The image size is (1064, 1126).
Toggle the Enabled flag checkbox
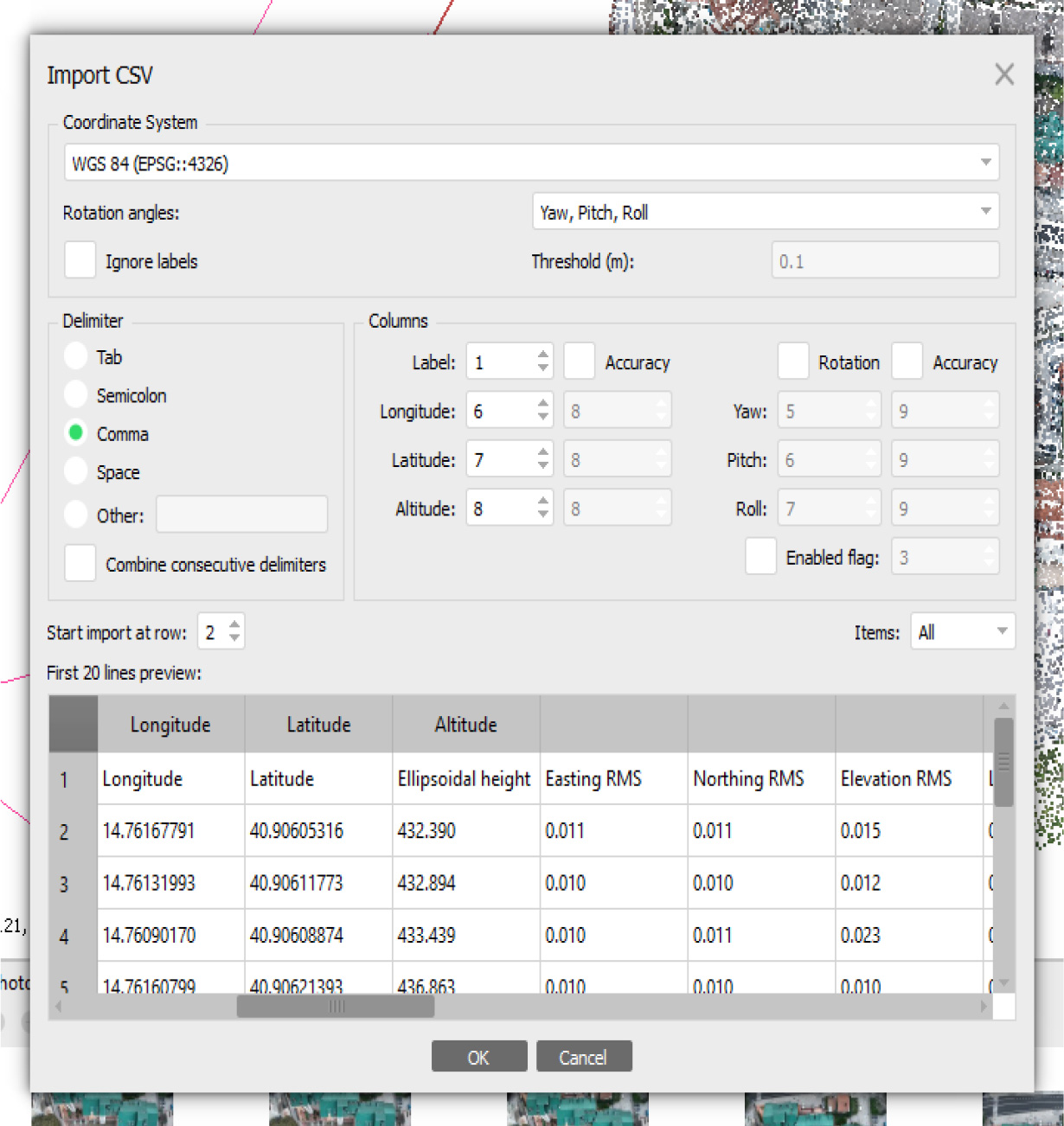760,557
